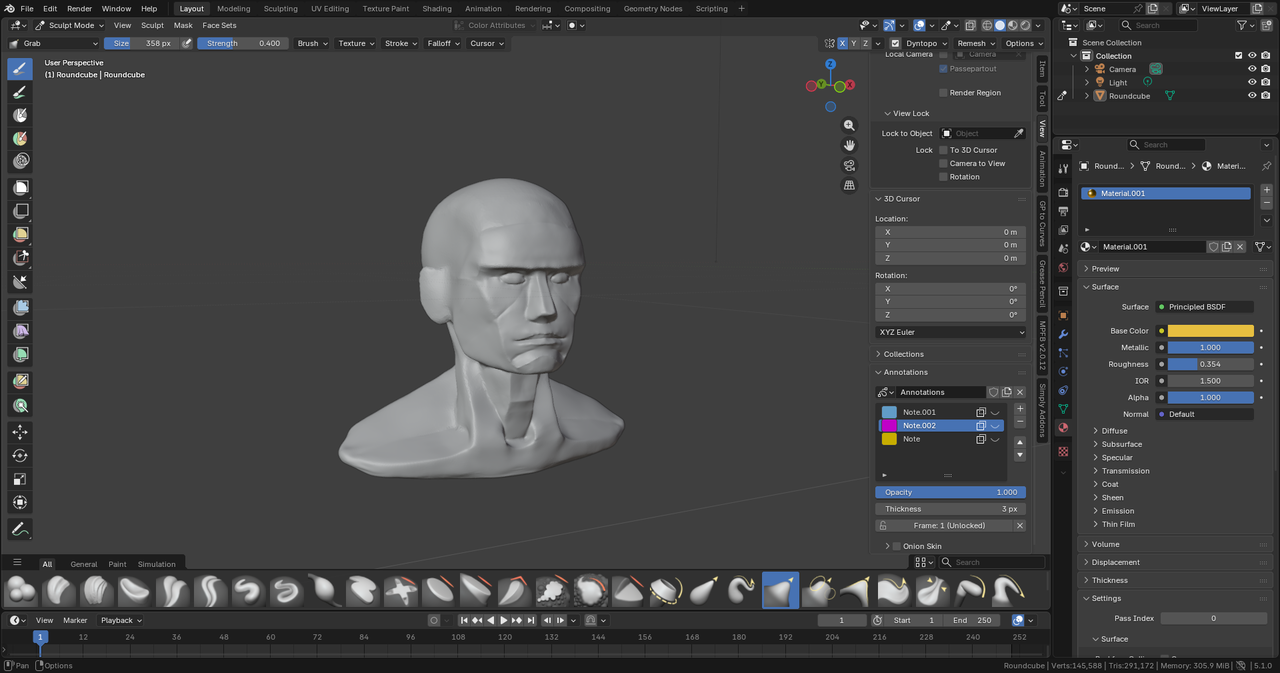
Task: Click the viewport zoom magnifier icon
Action: tap(849, 125)
